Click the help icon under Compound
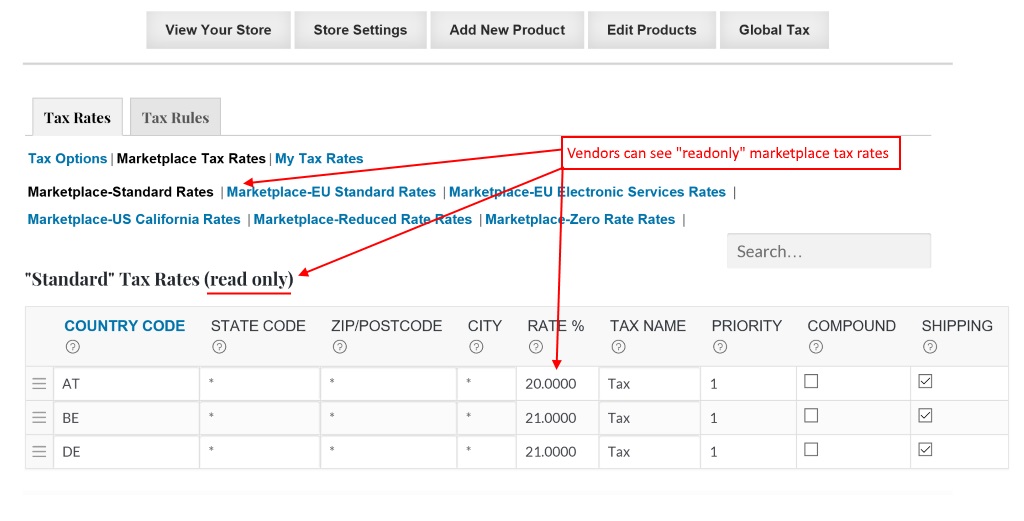The image size is (1024, 521). coord(816,347)
